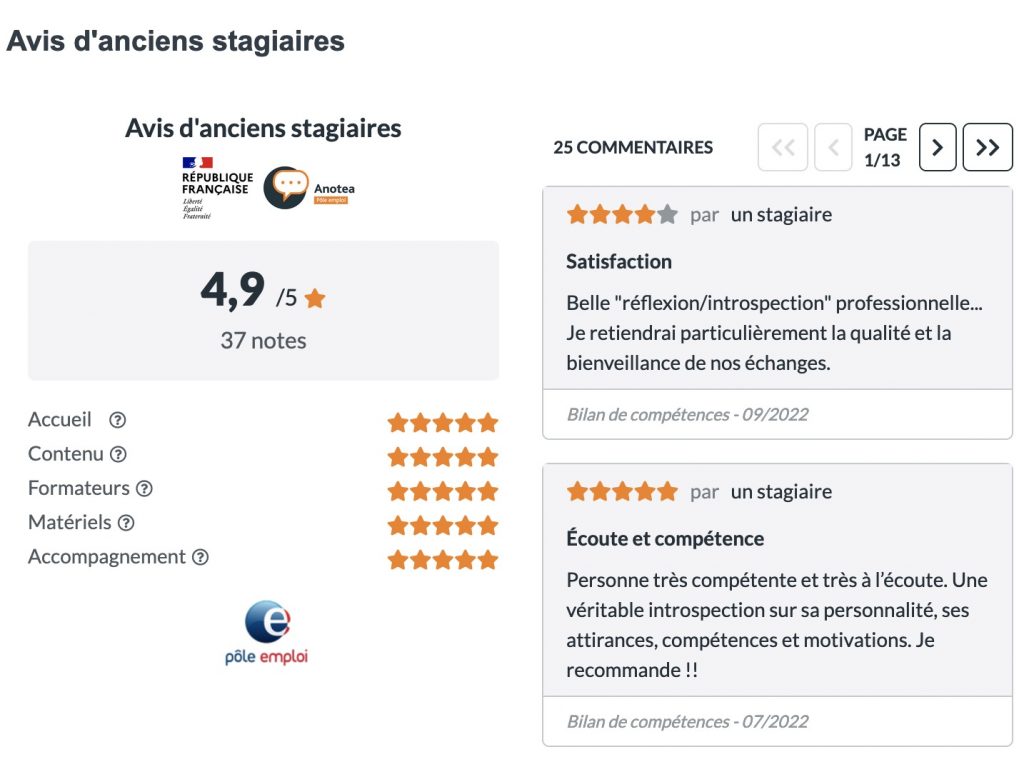
Task: Jump to last comments page
Action: (x=987, y=148)
